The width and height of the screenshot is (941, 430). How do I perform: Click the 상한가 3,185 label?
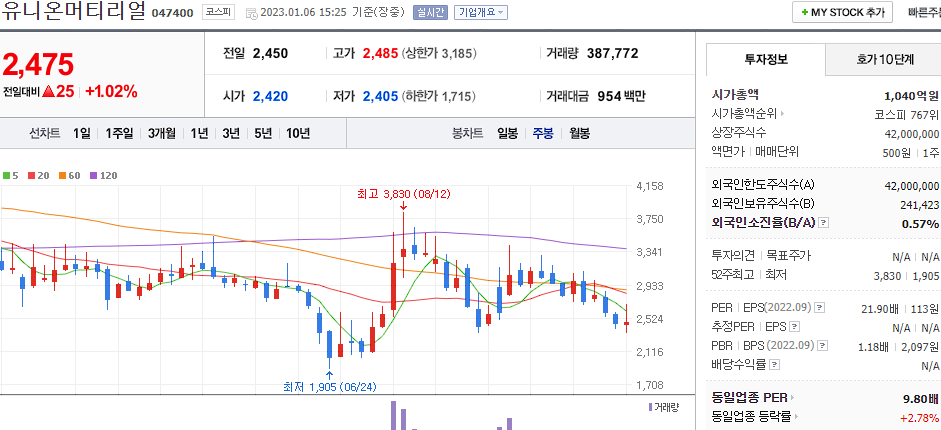(439, 53)
